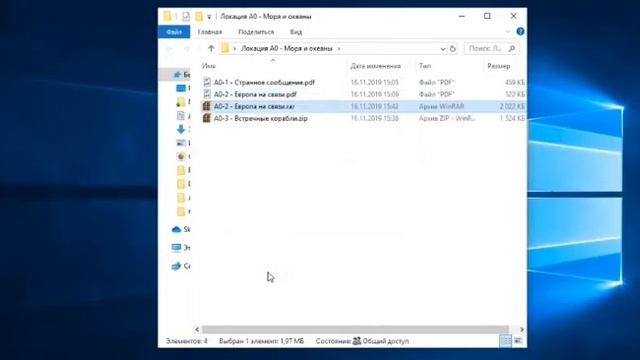Click the Выбран 1 элемент: 1,97 МБ status text
Viewport: 640px width, 360px height.
[x=261, y=341]
